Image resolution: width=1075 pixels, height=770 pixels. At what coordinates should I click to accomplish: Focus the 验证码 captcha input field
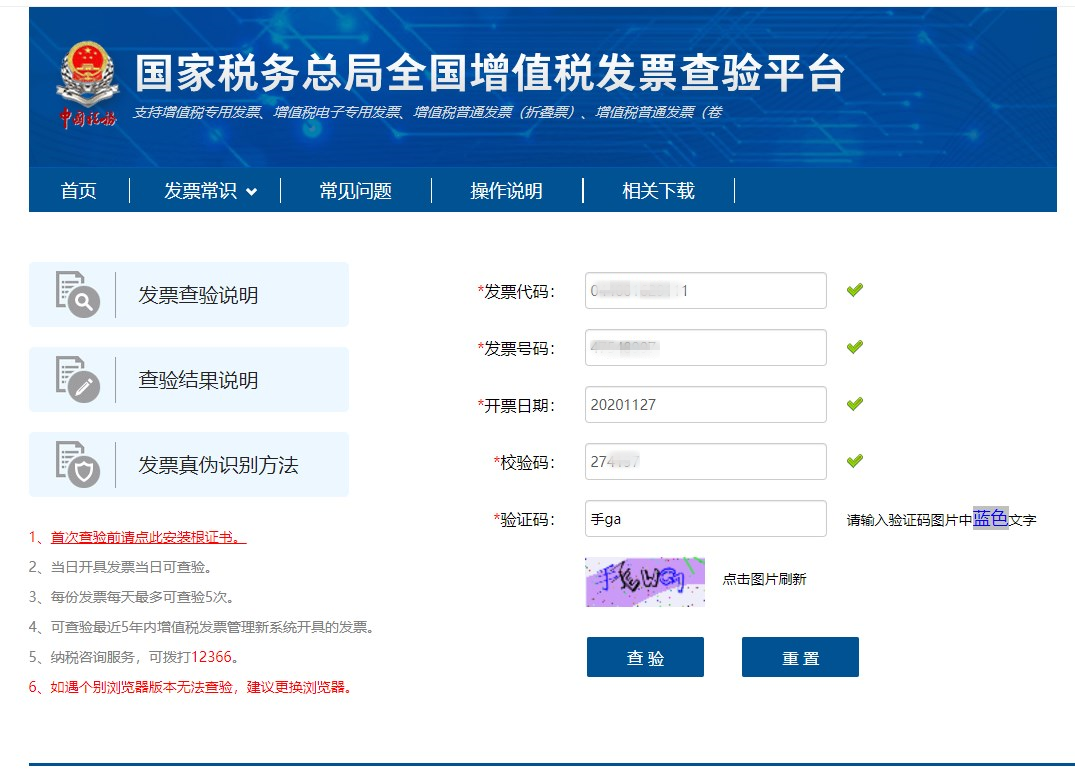pyautogui.click(x=705, y=519)
